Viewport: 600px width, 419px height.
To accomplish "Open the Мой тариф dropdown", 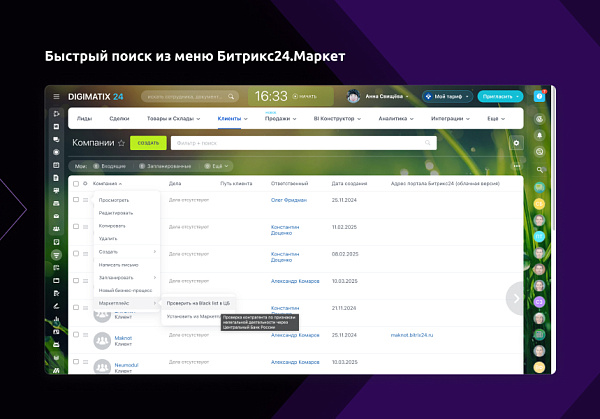I will click(447, 96).
